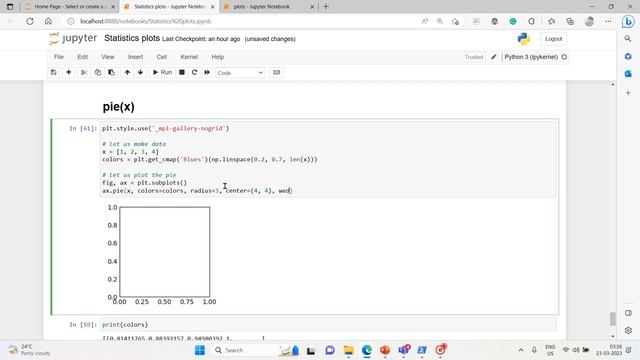This screenshot has height=360, width=640.
Task: Open the browser Settings and more menu
Action: pyautogui.click(x=608, y=21)
